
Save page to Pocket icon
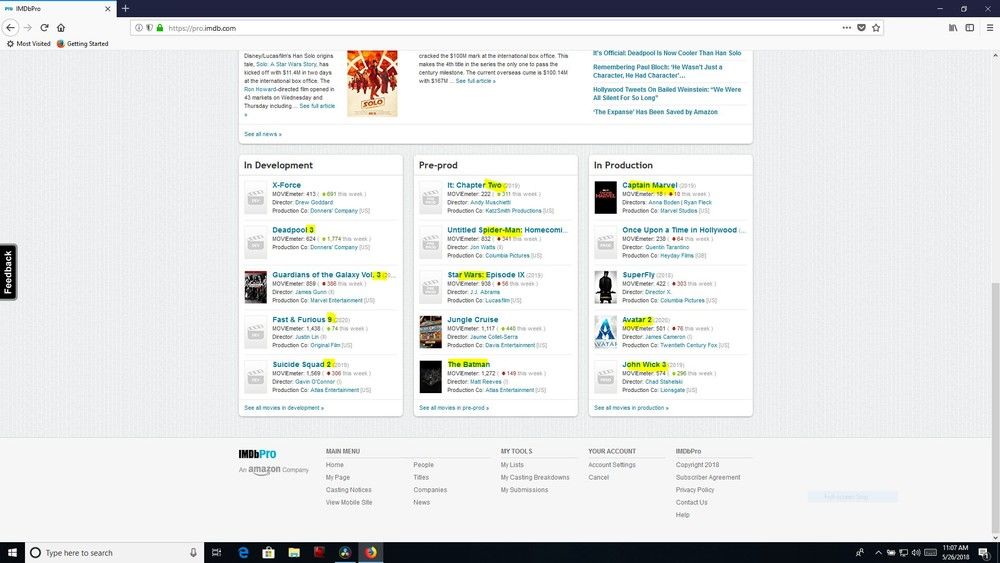tap(861, 27)
